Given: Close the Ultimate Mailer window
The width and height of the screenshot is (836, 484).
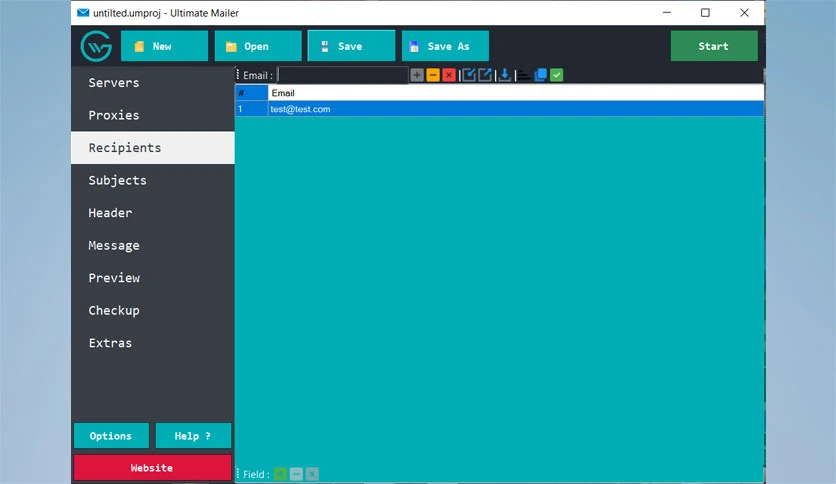Looking at the screenshot, I should [744, 12].
